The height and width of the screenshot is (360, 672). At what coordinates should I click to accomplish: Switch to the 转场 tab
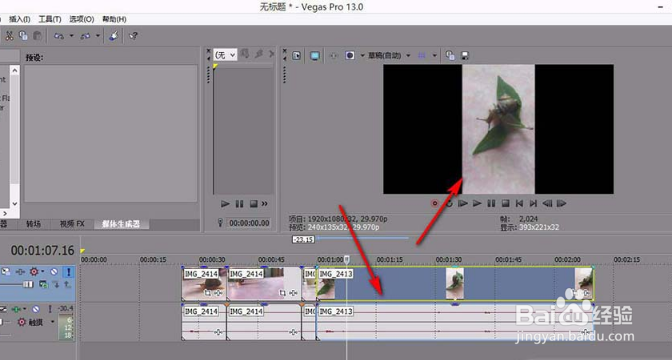[33, 224]
